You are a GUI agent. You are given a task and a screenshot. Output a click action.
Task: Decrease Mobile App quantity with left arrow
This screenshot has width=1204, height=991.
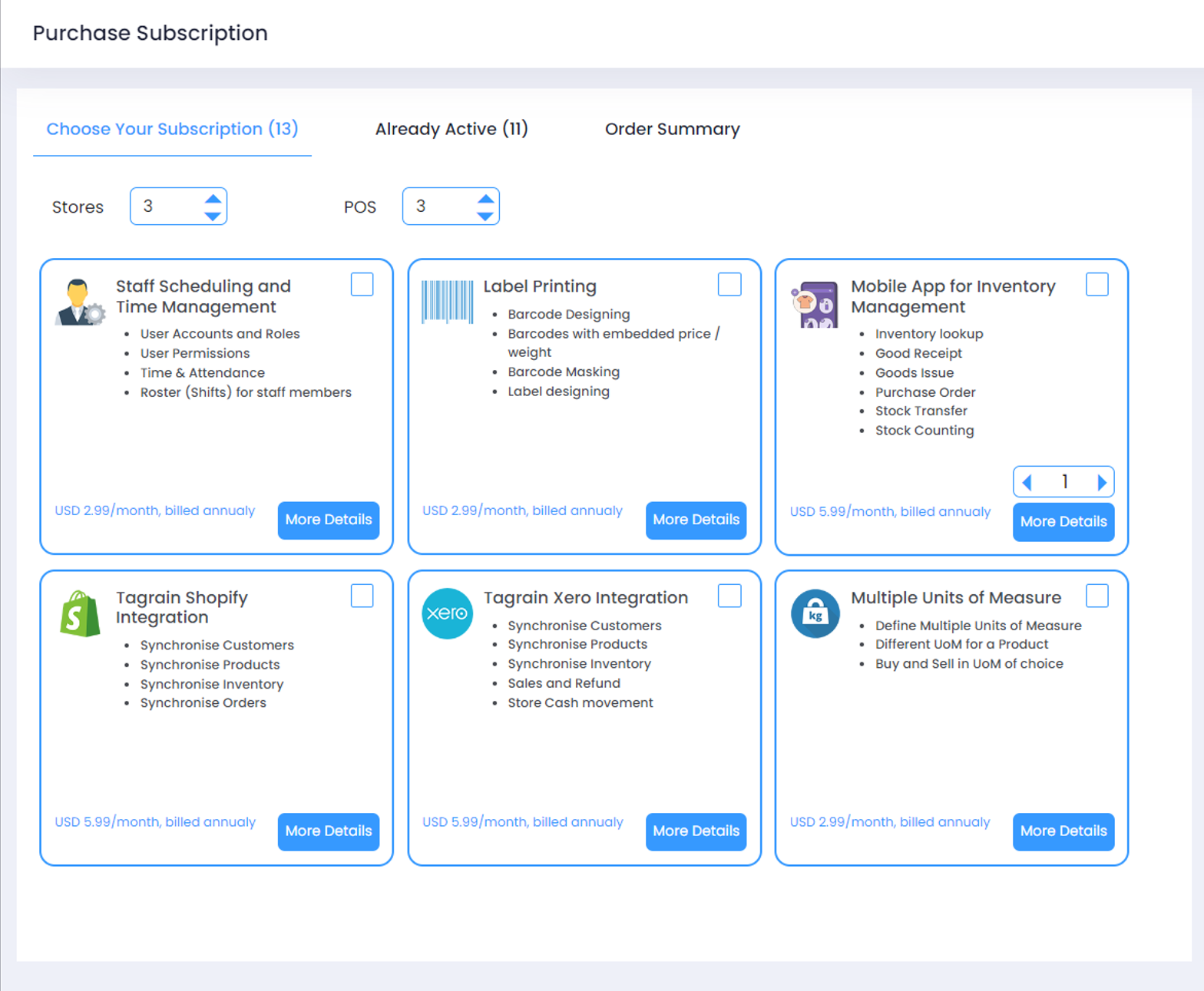click(1027, 482)
